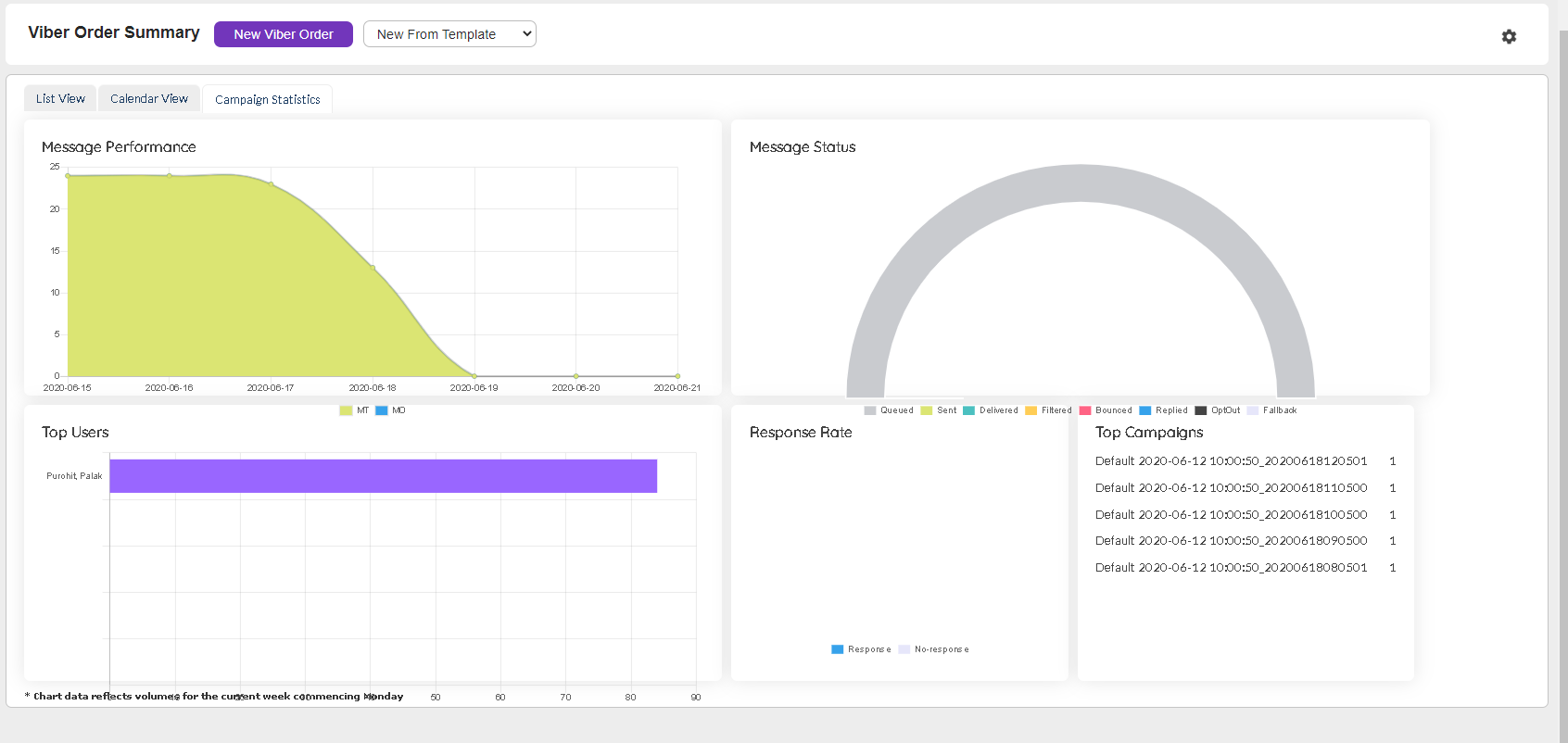1568x743 pixels.
Task: Toggle the MO legend swatch
Action: (x=382, y=410)
